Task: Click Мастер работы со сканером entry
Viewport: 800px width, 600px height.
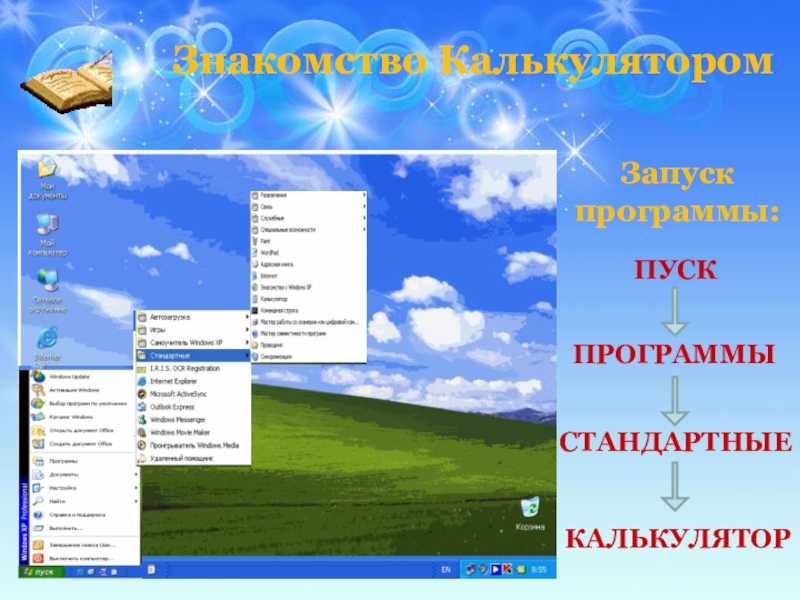Action: 308,322
